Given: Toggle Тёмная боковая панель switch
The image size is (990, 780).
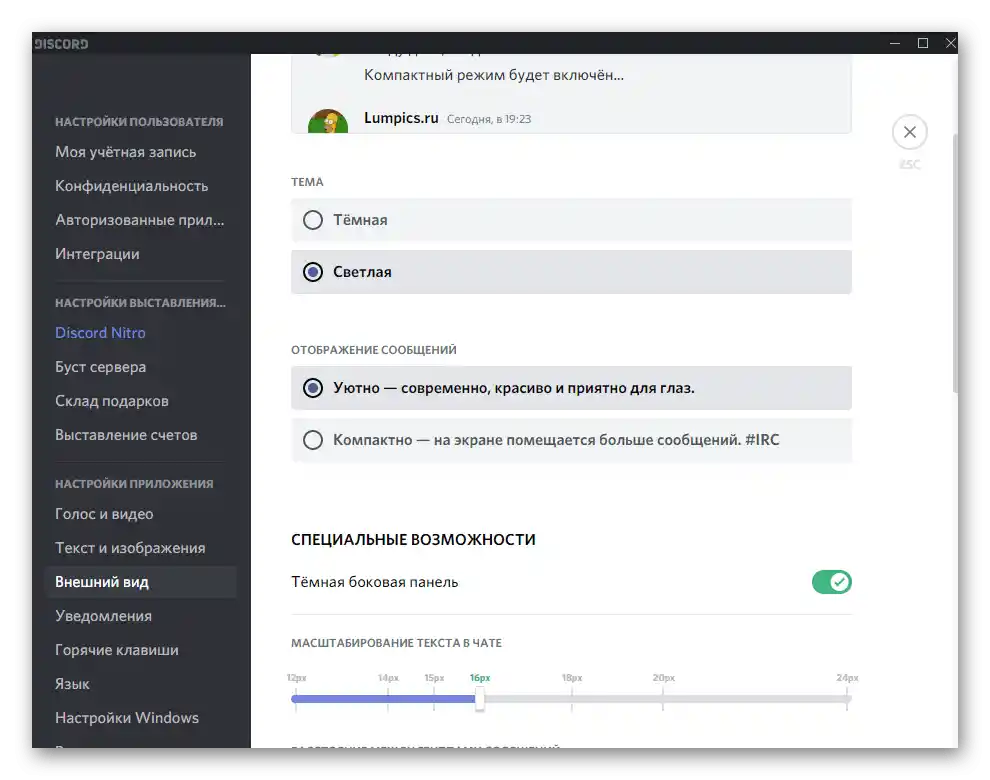Looking at the screenshot, I should (x=832, y=582).
